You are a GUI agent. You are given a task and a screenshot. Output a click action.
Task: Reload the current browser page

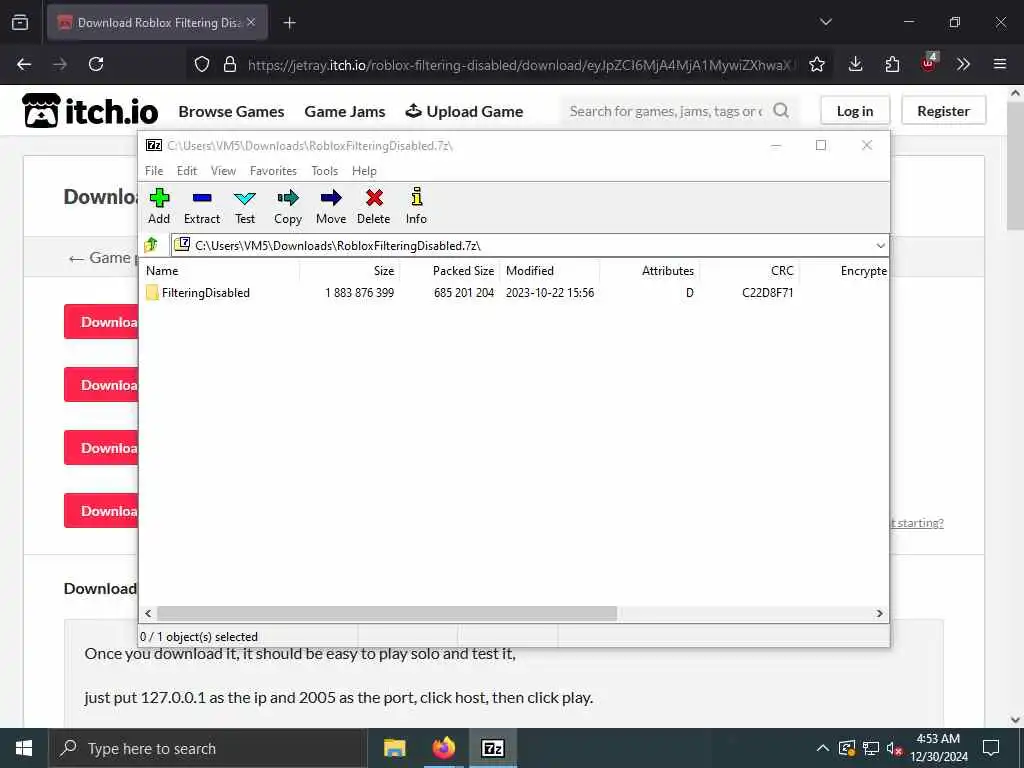96,64
